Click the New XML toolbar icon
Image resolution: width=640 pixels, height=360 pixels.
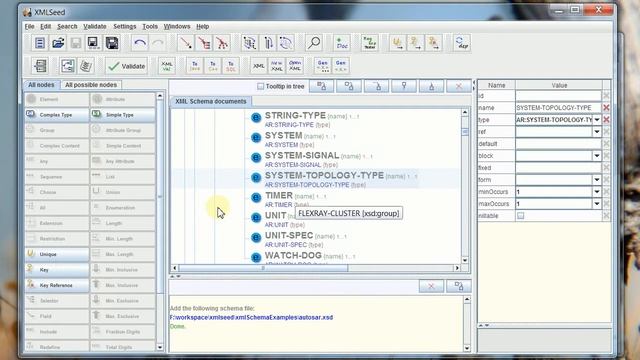tap(277, 66)
